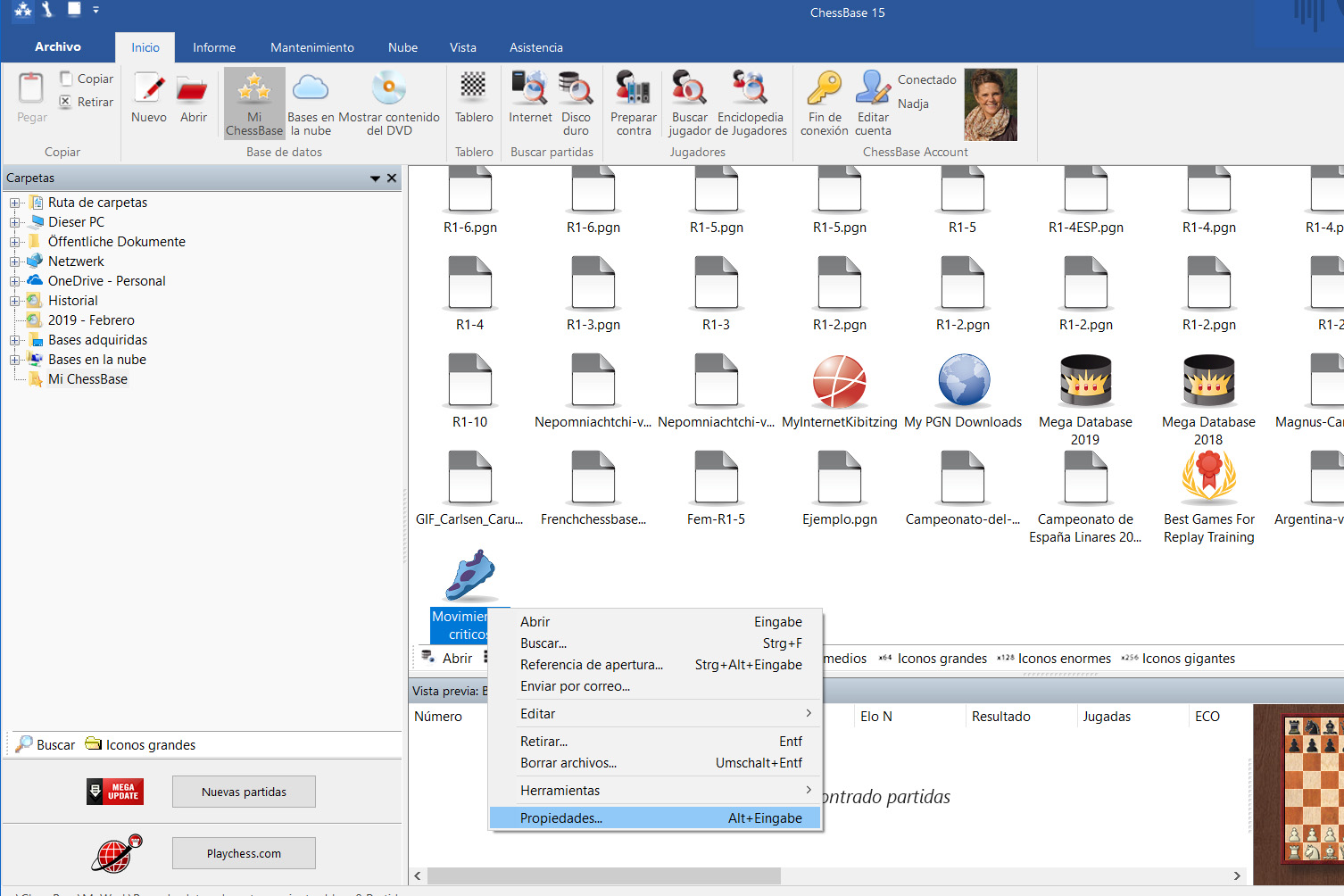Viewport: 1344px width, 896px height.
Task: Open the Archivo menu
Action: pyautogui.click(x=58, y=46)
